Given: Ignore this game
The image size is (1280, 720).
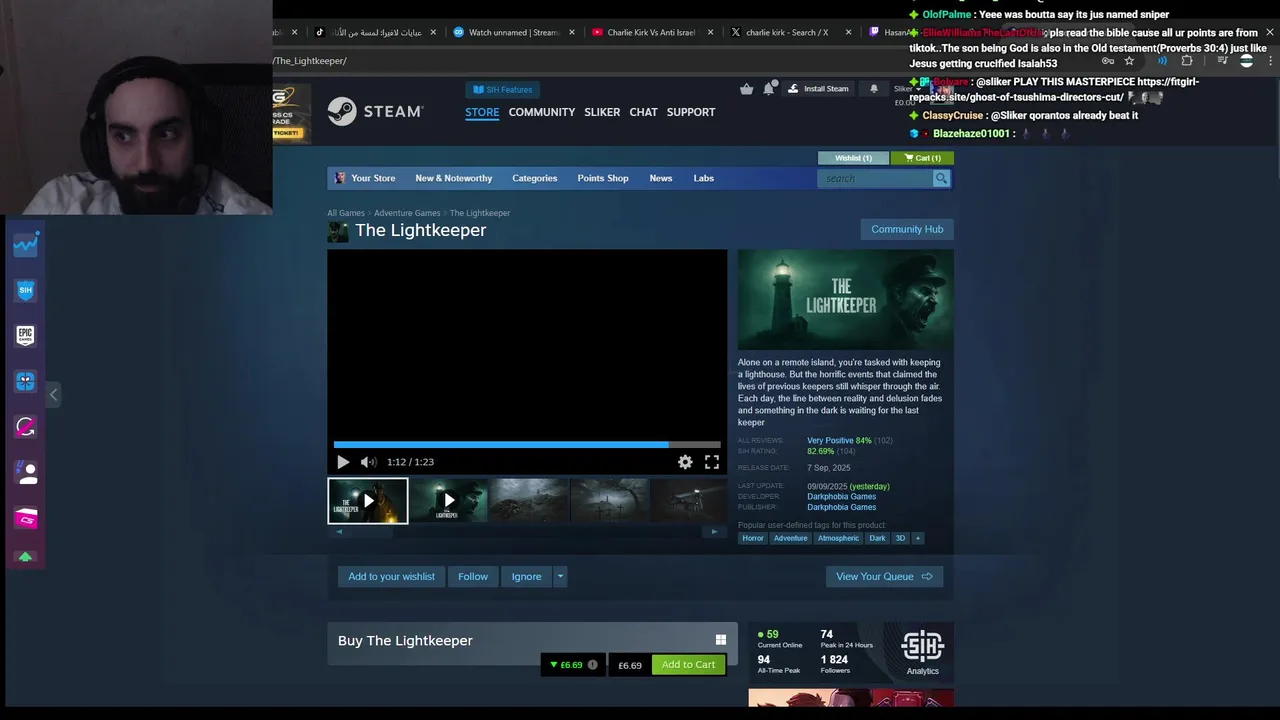Looking at the screenshot, I should [x=526, y=576].
